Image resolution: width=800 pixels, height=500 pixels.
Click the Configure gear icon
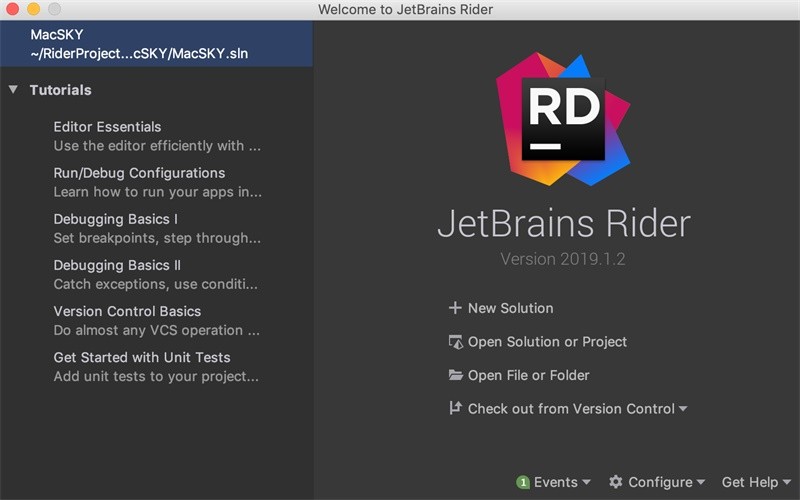pyautogui.click(x=616, y=482)
